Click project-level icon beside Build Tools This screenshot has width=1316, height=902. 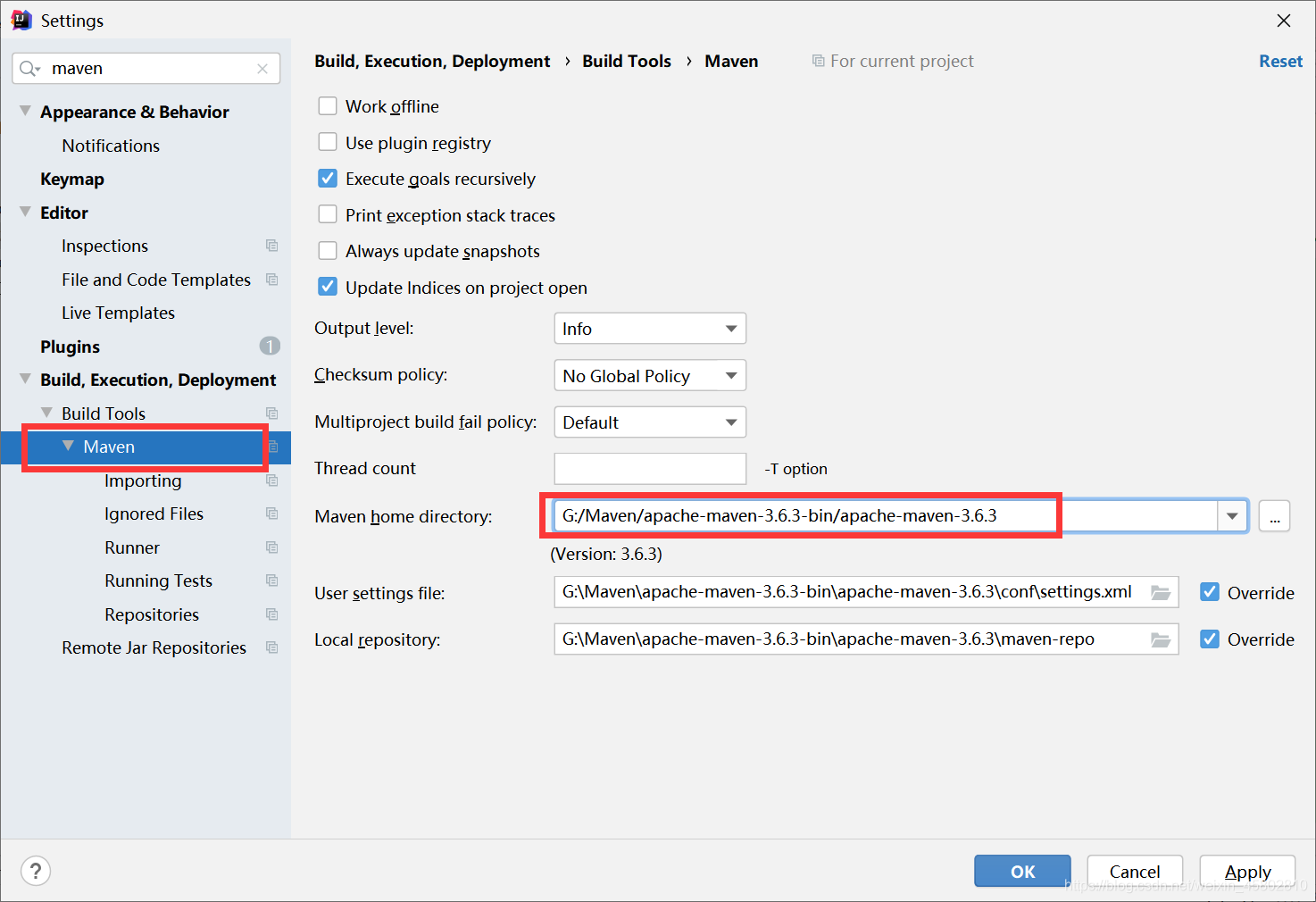point(272,413)
